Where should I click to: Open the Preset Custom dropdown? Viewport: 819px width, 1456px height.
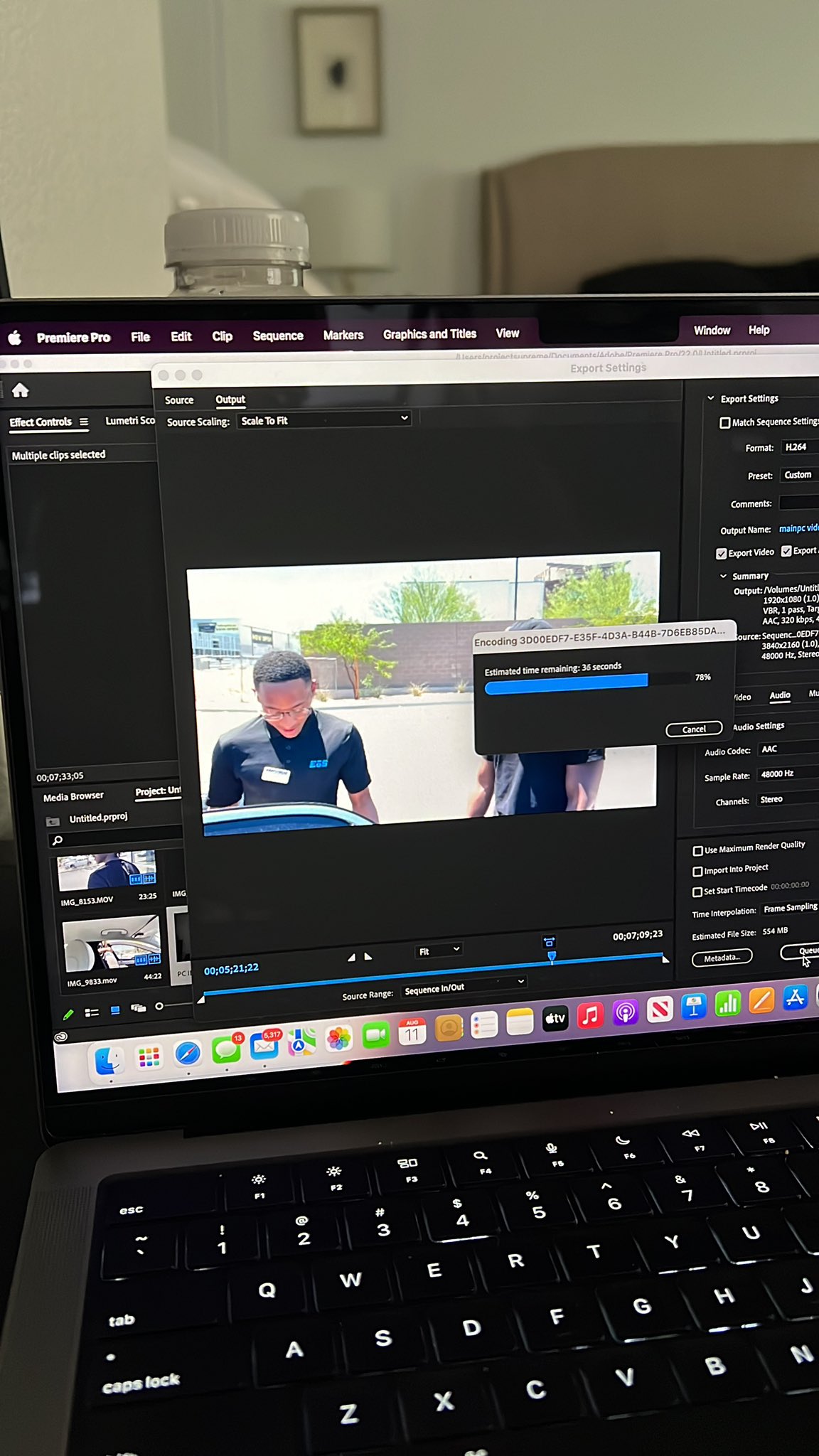pos(799,474)
